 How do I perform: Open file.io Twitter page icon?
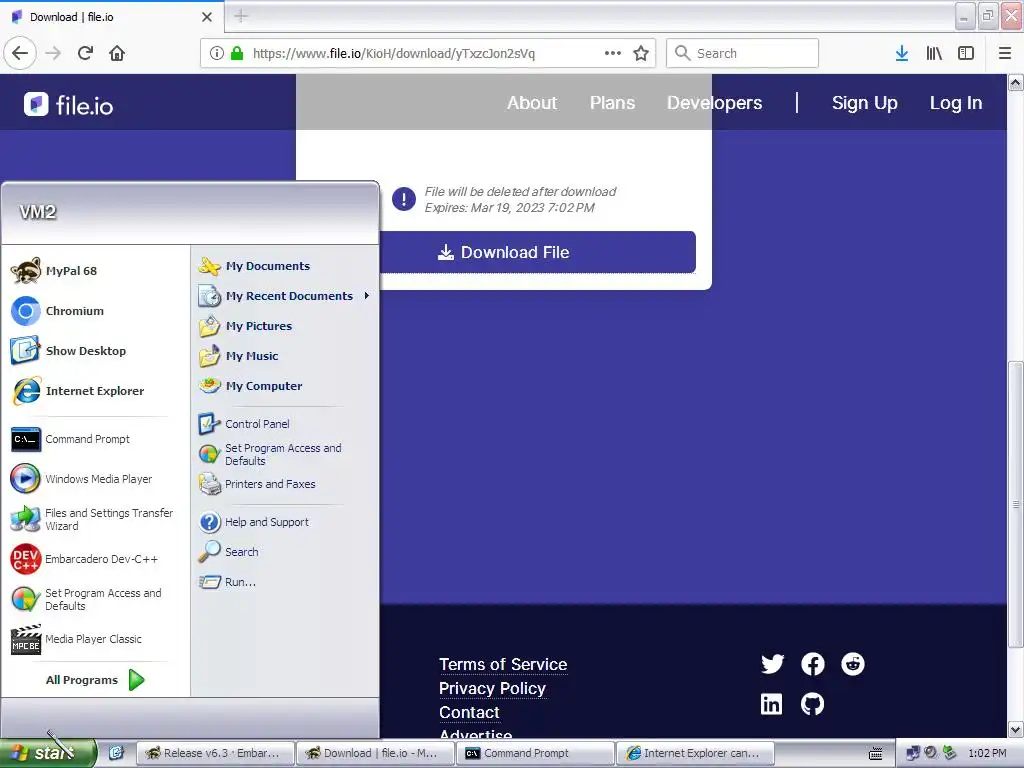coord(773,664)
